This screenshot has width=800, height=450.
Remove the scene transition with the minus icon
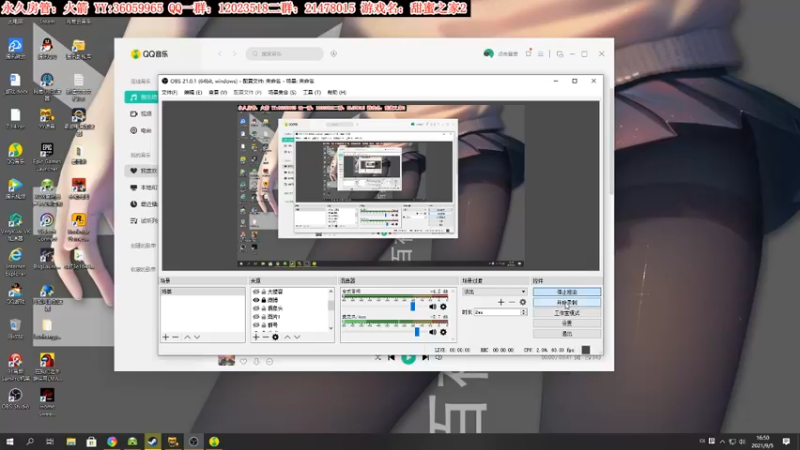click(512, 302)
